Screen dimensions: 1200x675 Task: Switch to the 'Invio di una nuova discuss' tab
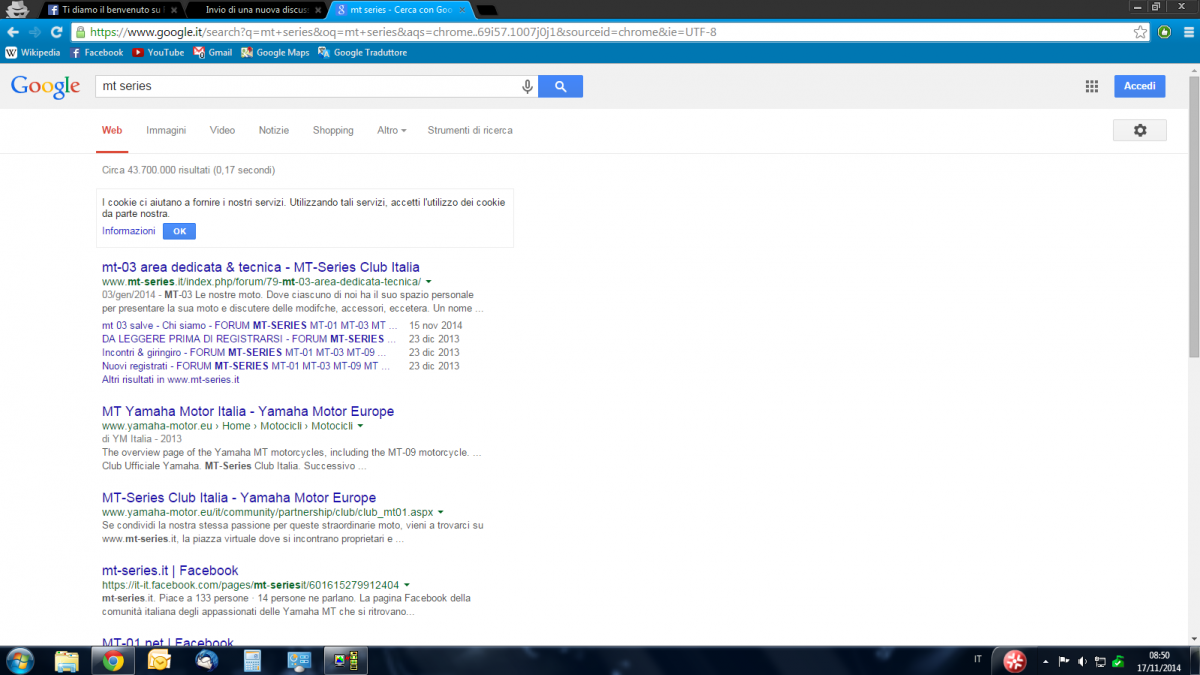click(x=255, y=9)
